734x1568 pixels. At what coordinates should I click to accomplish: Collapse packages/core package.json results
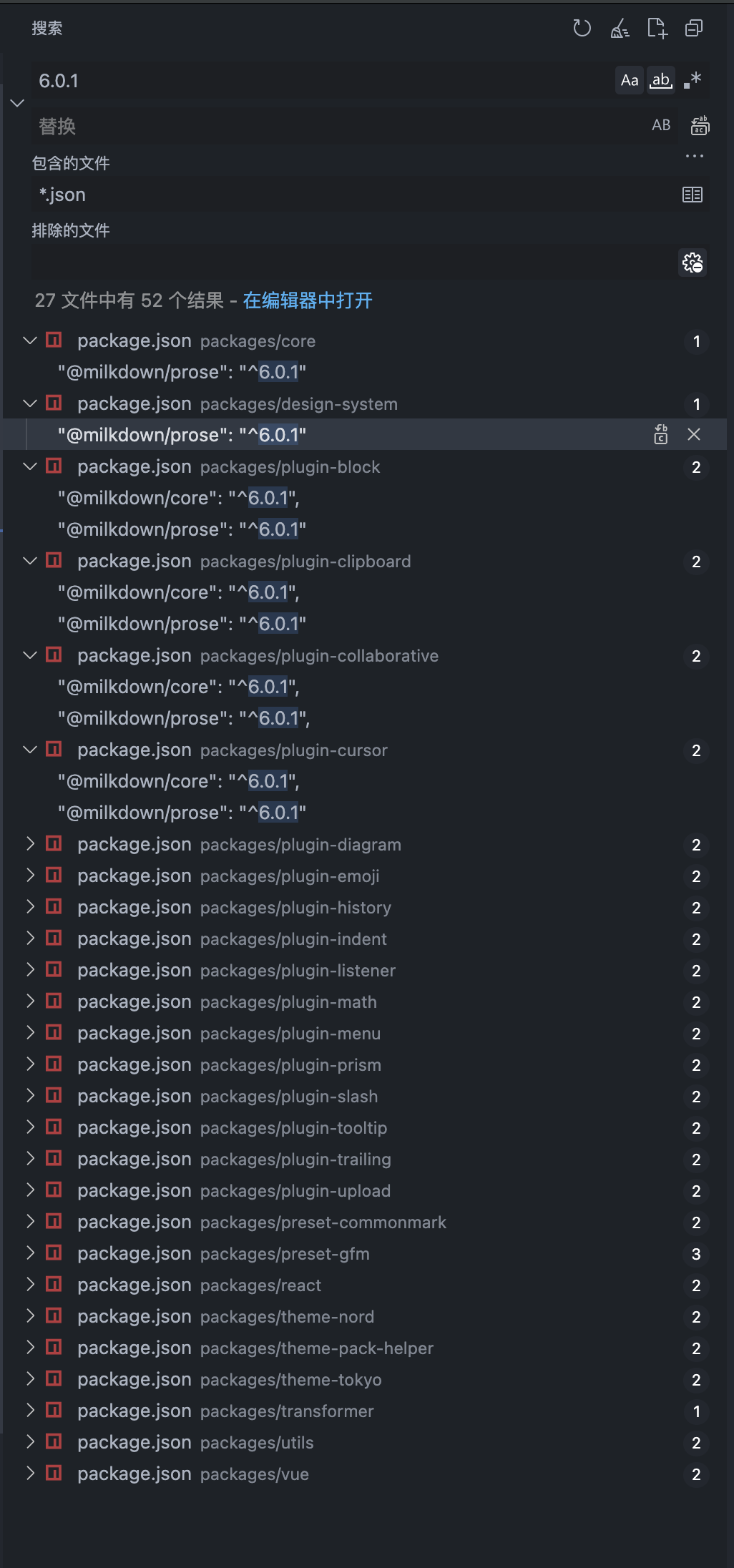tap(30, 340)
